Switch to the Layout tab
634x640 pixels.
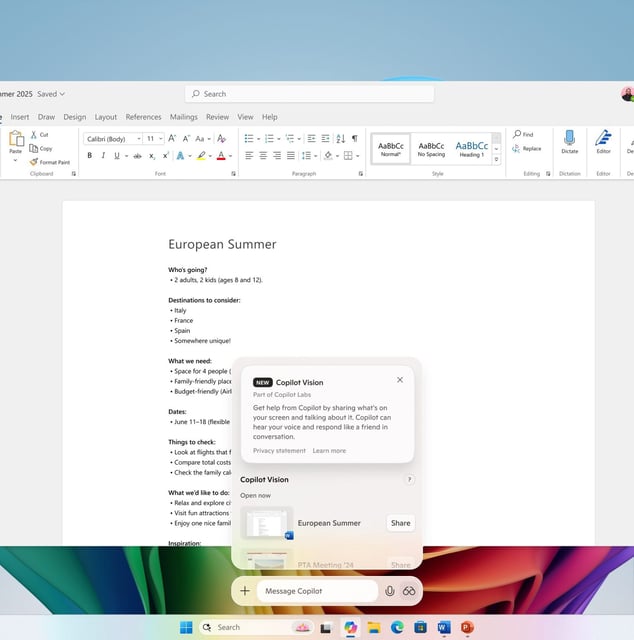(x=106, y=117)
